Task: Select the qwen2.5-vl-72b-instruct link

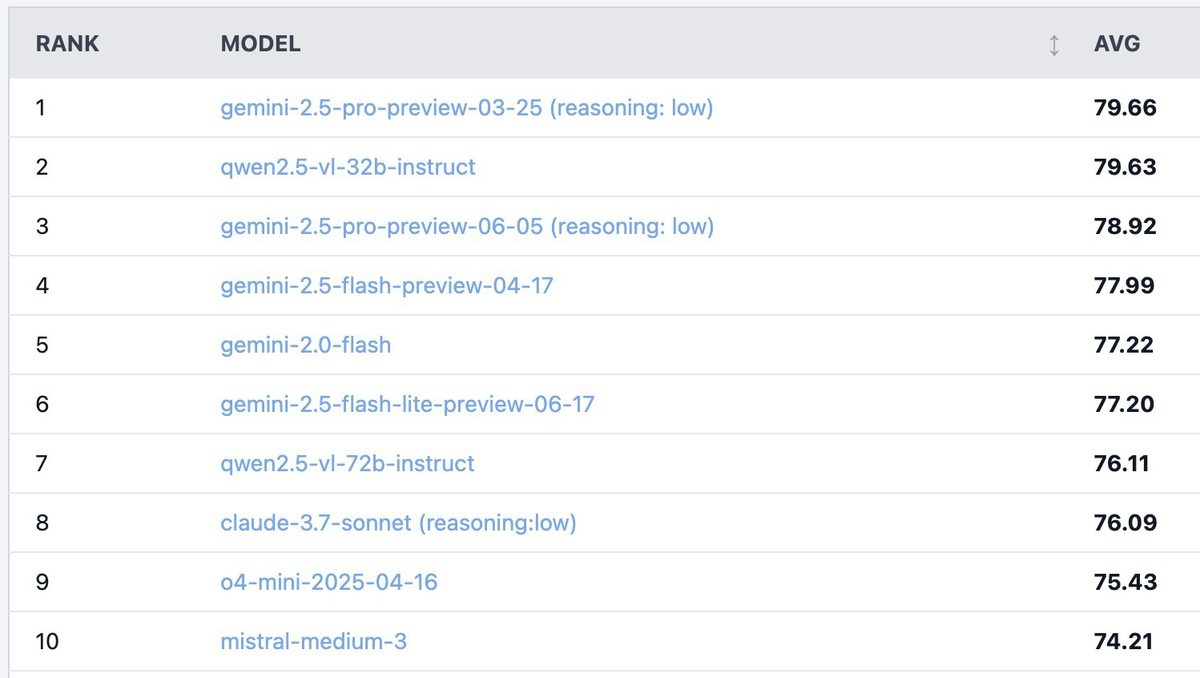Action: [347, 463]
